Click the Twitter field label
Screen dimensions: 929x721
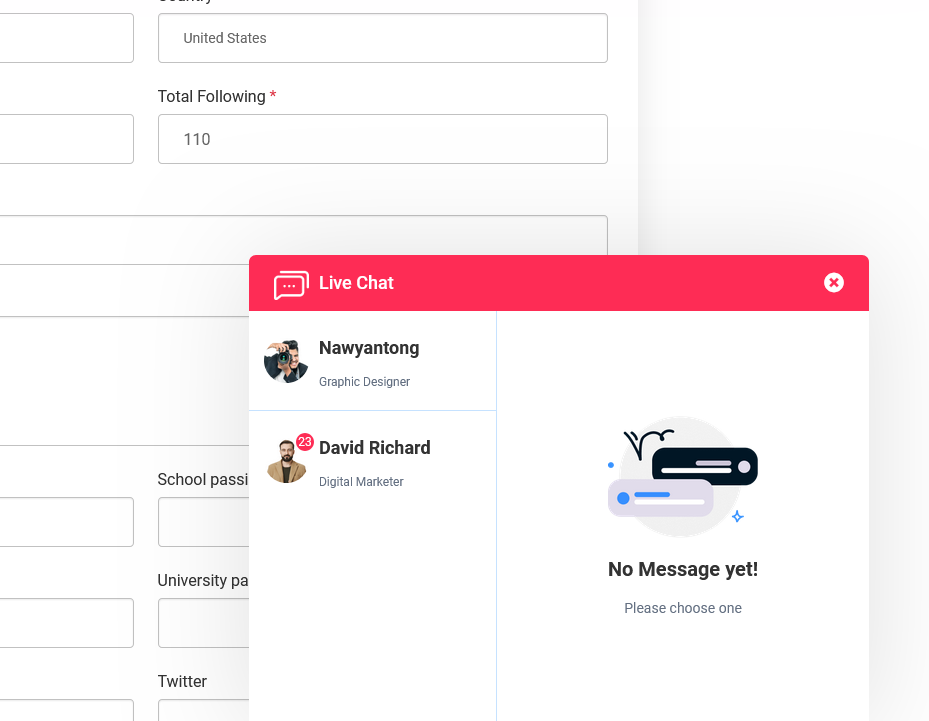click(182, 681)
